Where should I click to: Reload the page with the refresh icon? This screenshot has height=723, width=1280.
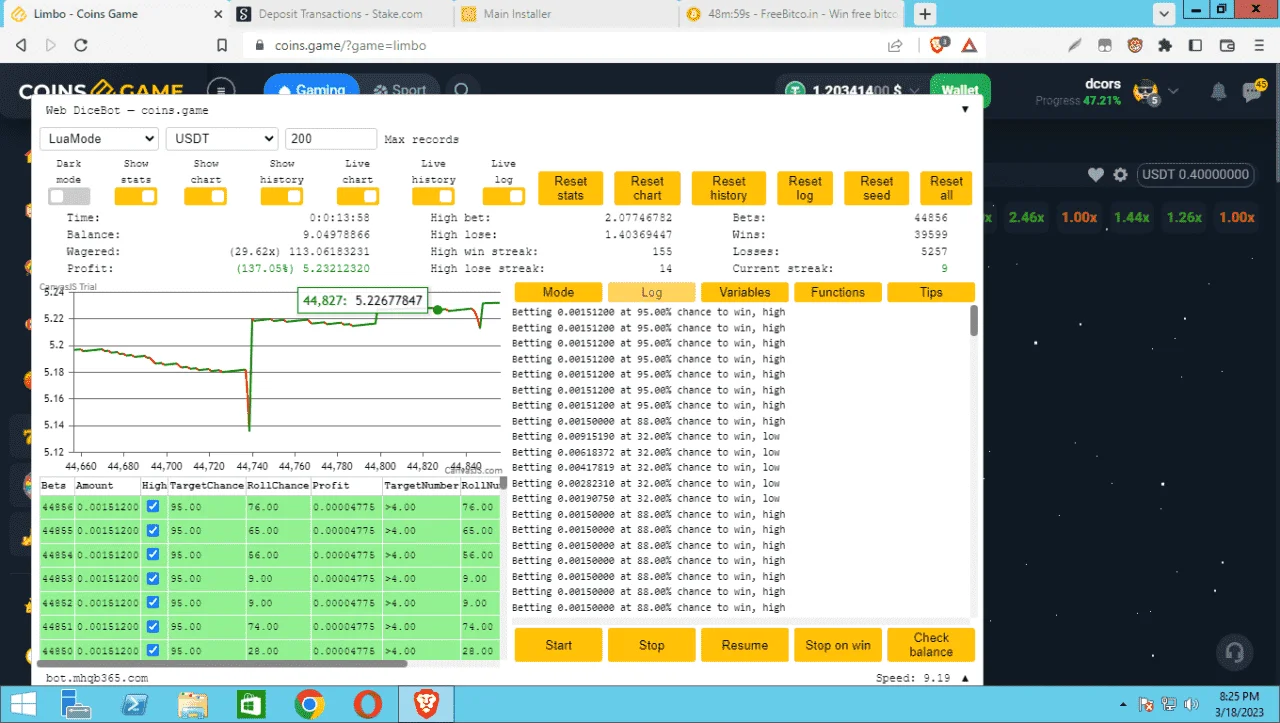tap(81, 45)
